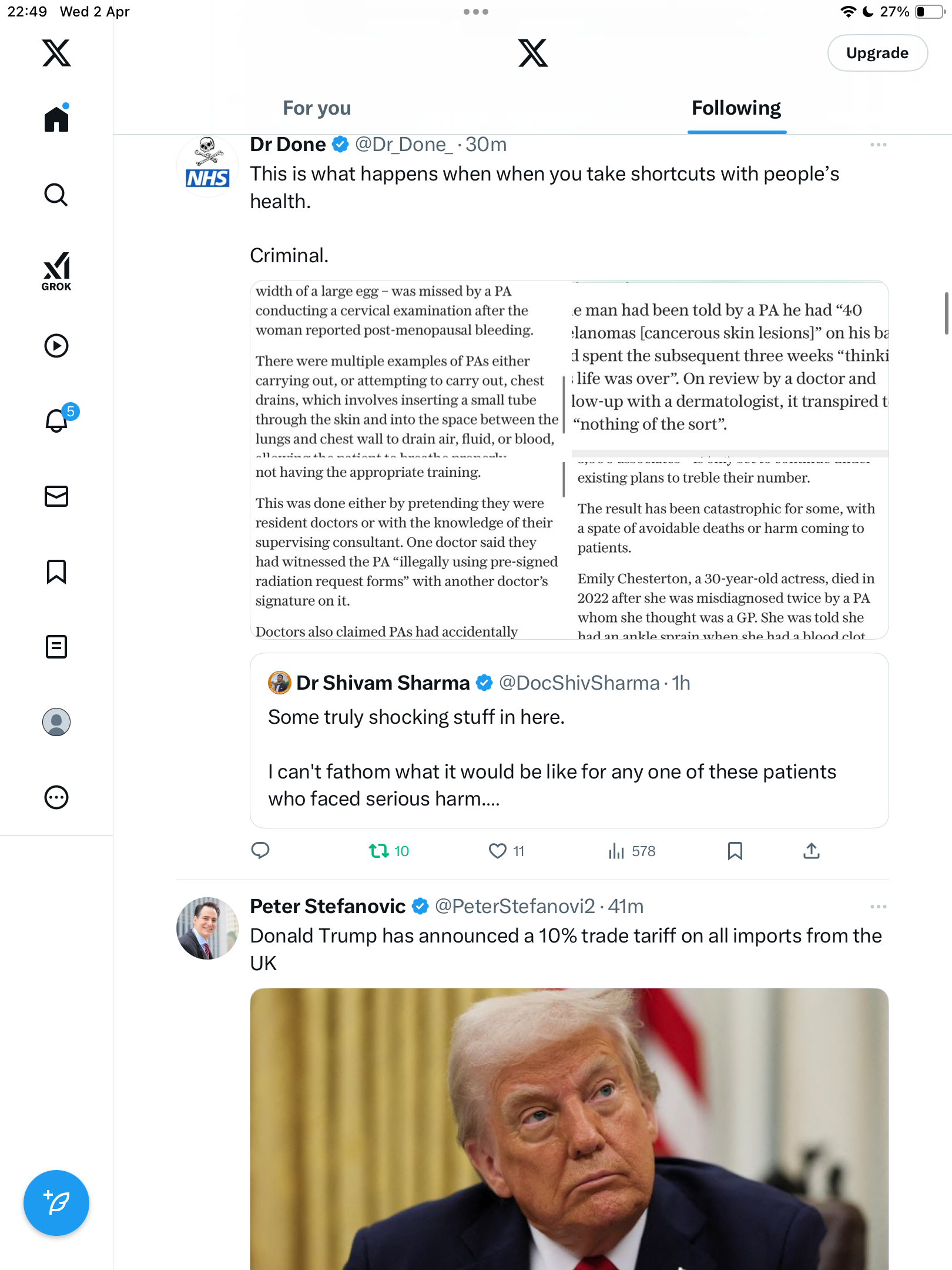Open the Lists icon in sidebar
The width and height of the screenshot is (952, 1270).
(56, 647)
